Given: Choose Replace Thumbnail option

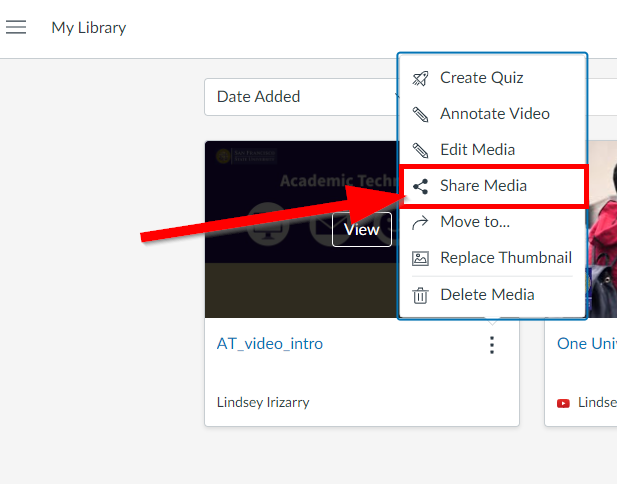Looking at the screenshot, I should [492, 258].
